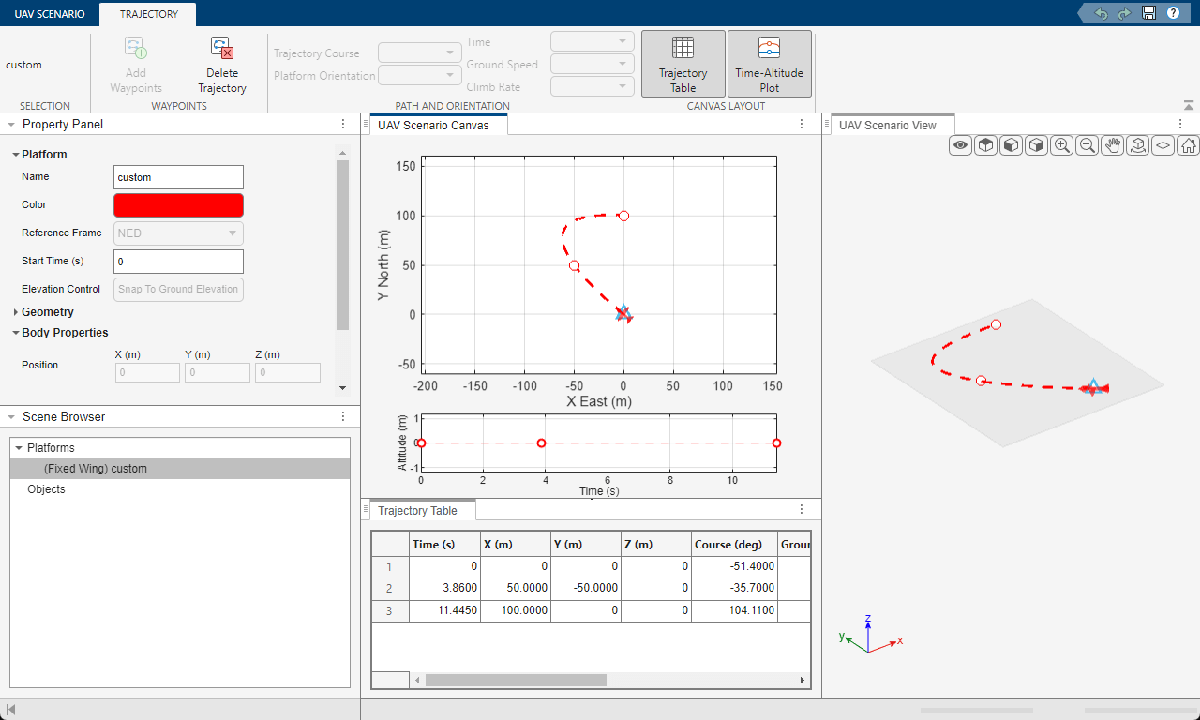Click the eye visibility icon in scenario view
Viewport: 1200px width, 720px height.
tap(960, 145)
